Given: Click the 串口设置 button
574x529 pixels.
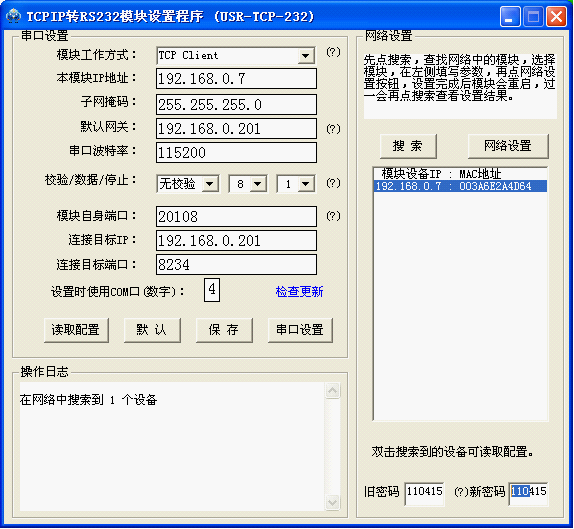Looking at the screenshot, I should (300, 330).
